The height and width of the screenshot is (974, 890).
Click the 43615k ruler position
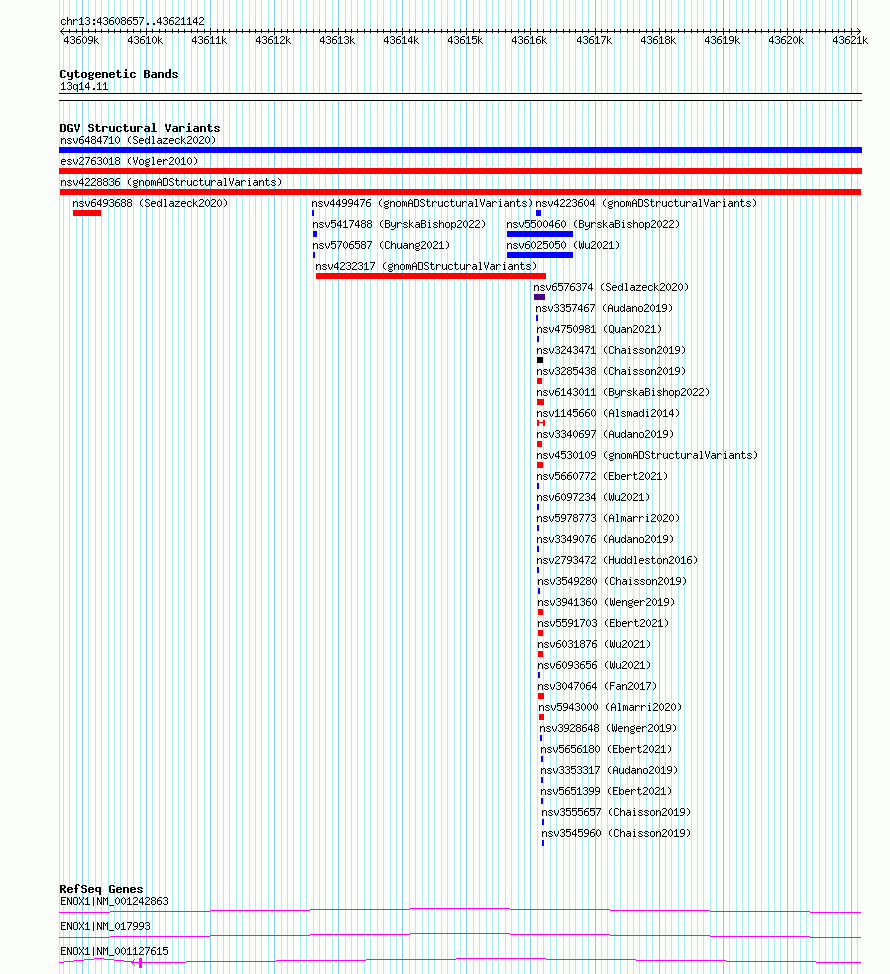(465, 40)
